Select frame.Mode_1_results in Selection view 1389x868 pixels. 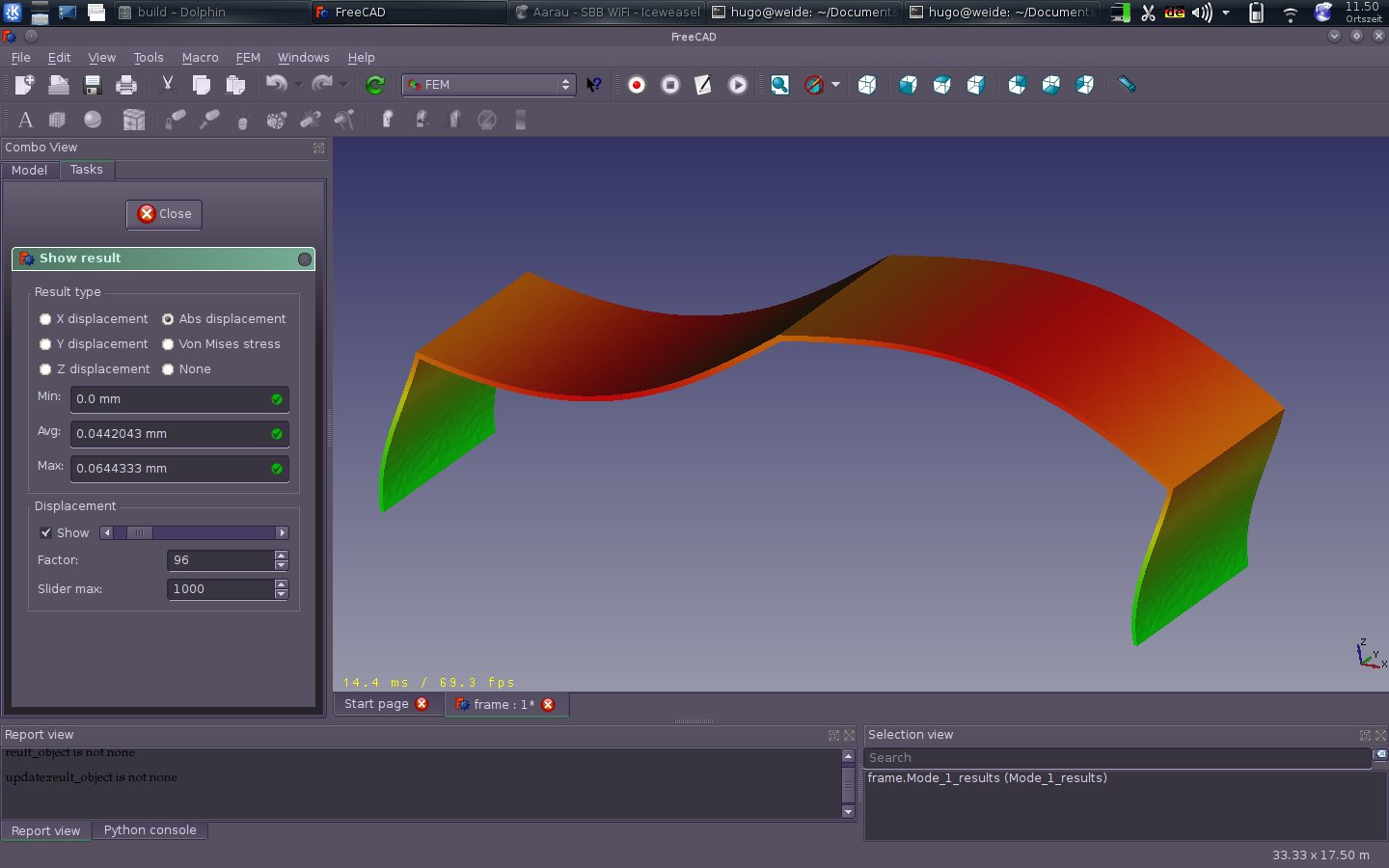click(x=987, y=778)
